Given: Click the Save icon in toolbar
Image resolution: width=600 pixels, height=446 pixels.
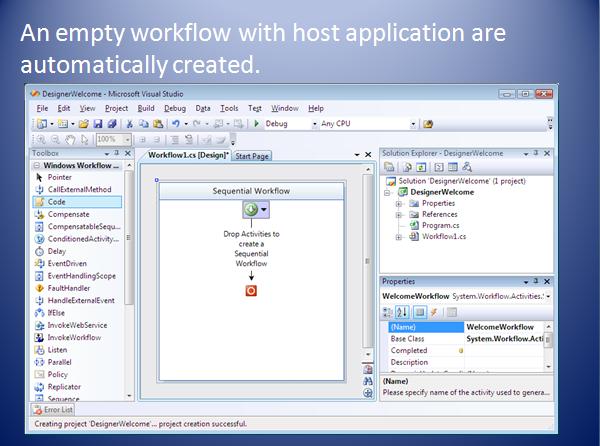Looking at the screenshot, I should pyautogui.click(x=98, y=124).
